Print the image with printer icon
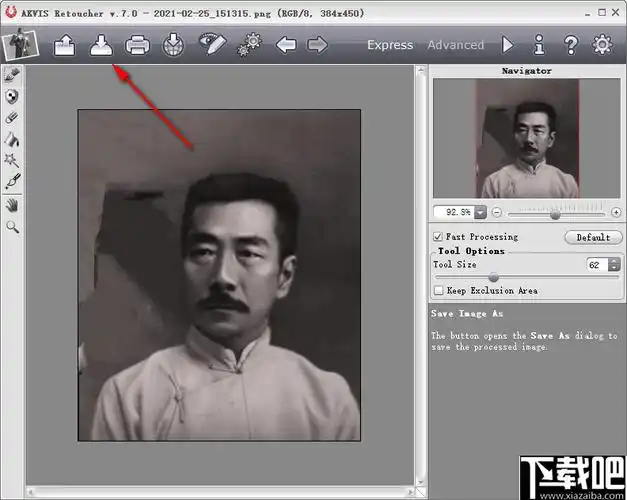The image size is (627, 500). coord(138,45)
